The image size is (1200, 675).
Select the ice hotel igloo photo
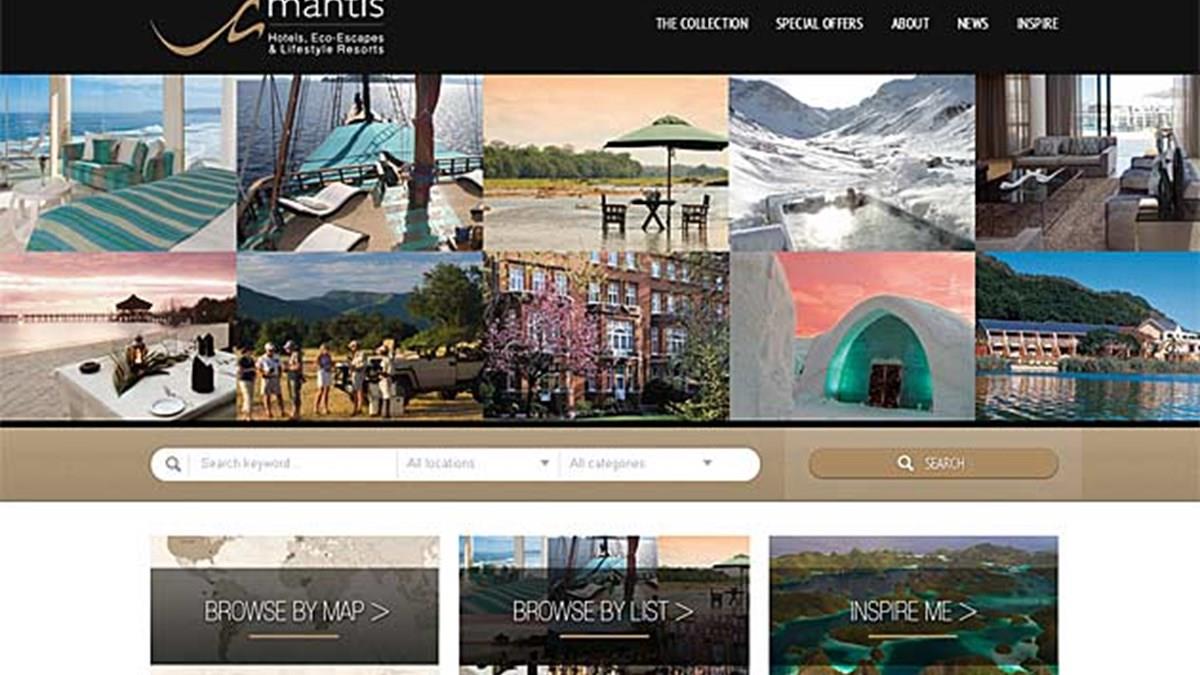852,335
